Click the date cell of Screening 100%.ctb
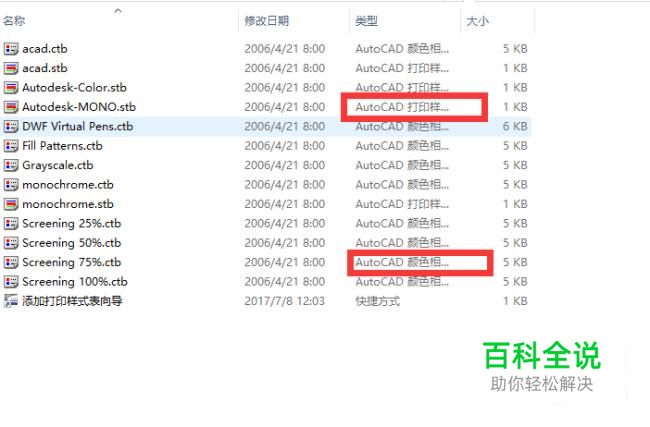This screenshot has height=427, width=650. (285, 282)
